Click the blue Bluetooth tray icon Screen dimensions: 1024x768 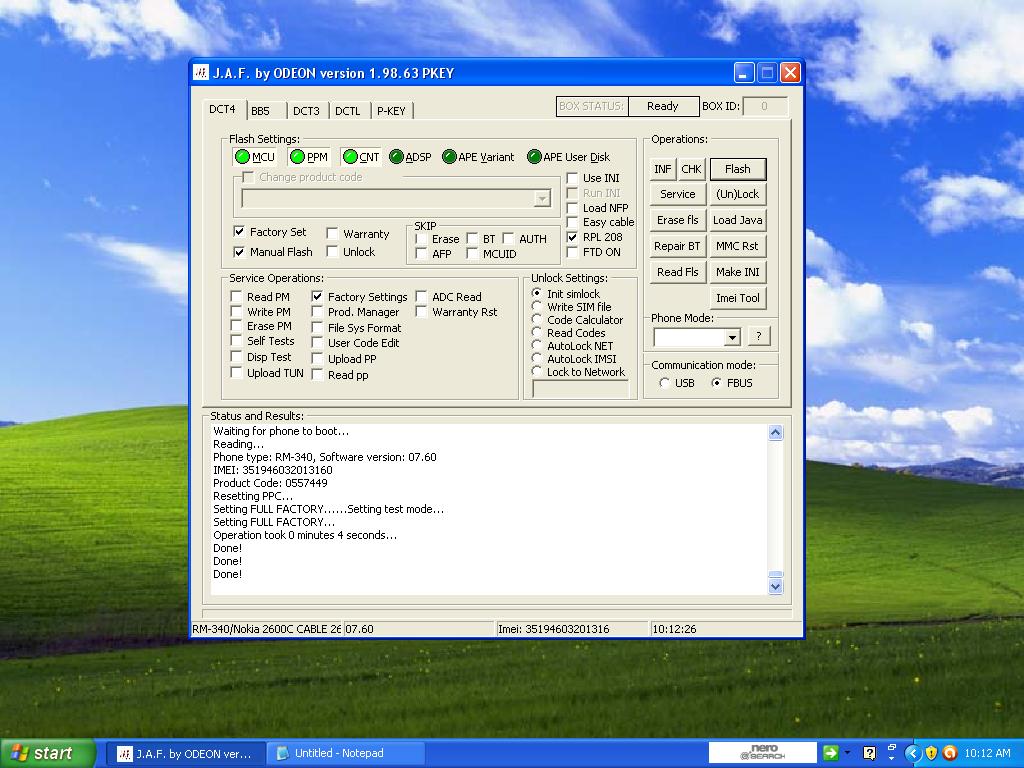913,753
